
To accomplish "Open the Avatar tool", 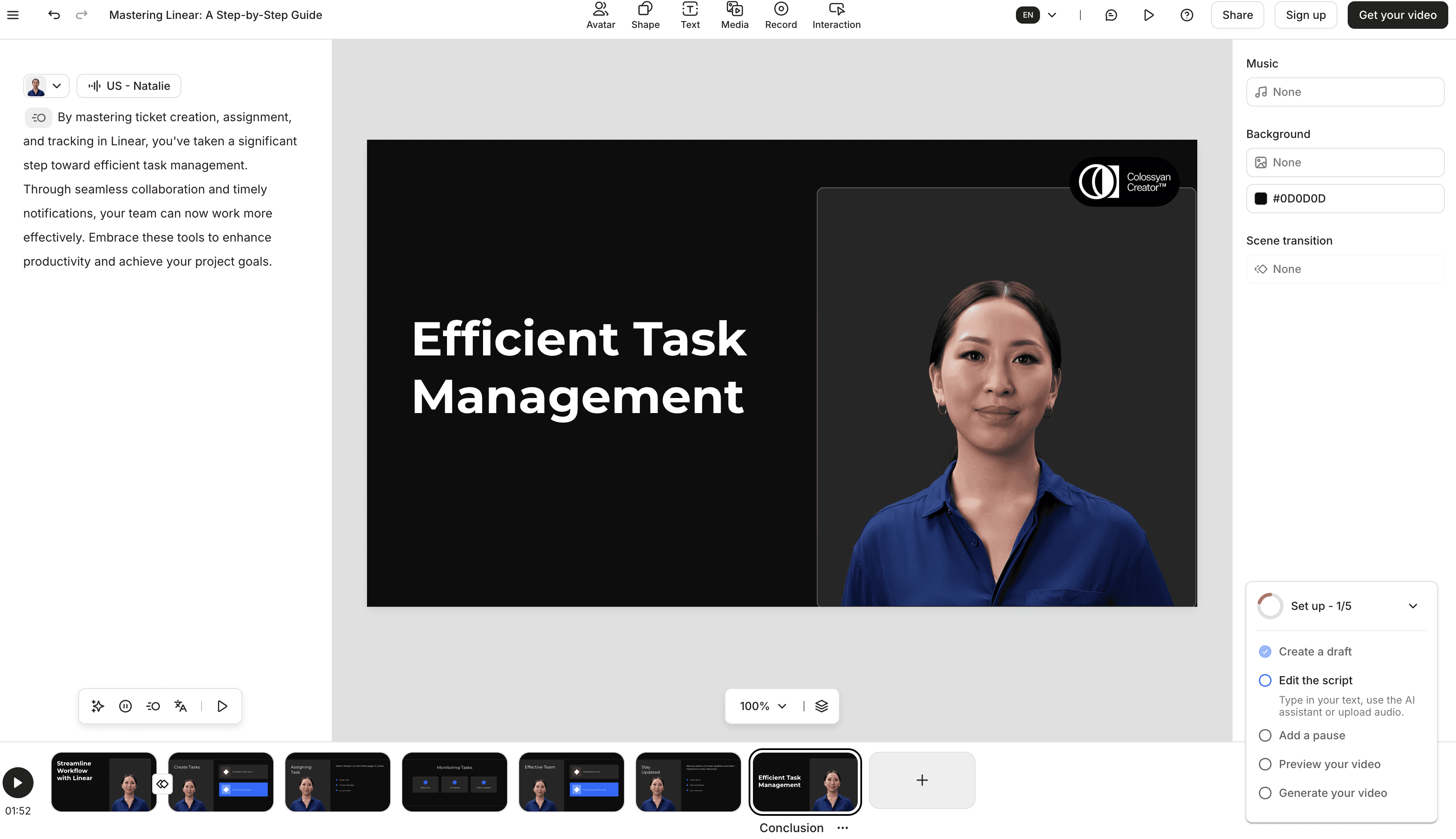I will (x=600, y=15).
